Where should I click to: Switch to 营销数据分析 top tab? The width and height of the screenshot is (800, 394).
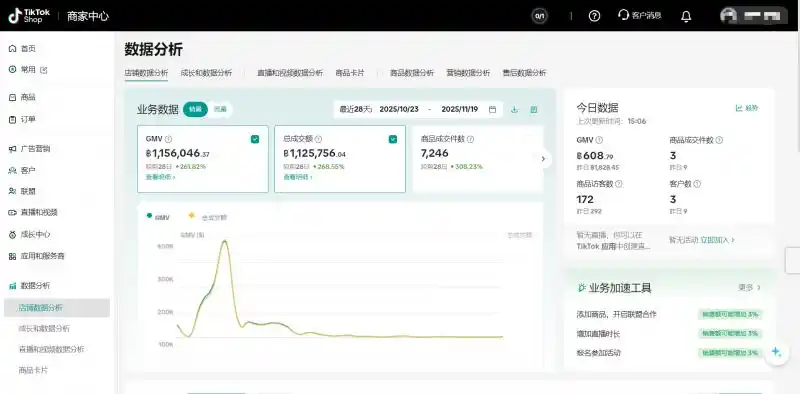[x=468, y=73]
